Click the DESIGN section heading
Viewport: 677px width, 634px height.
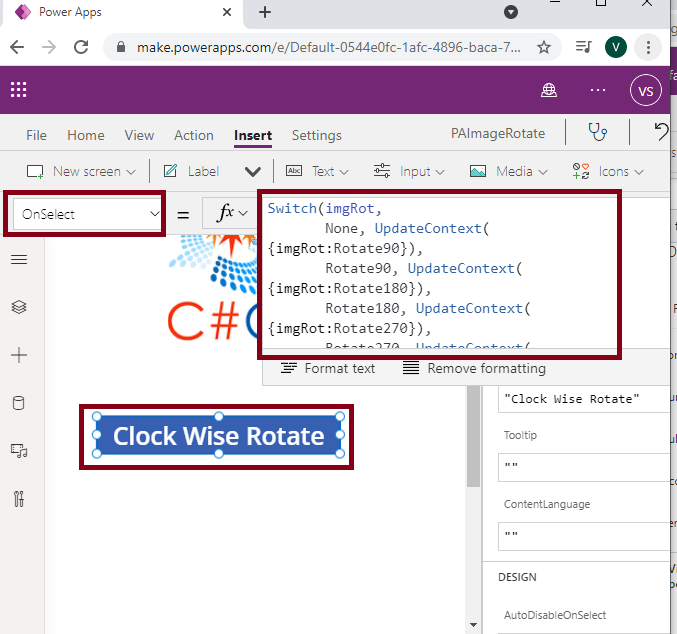(x=517, y=577)
